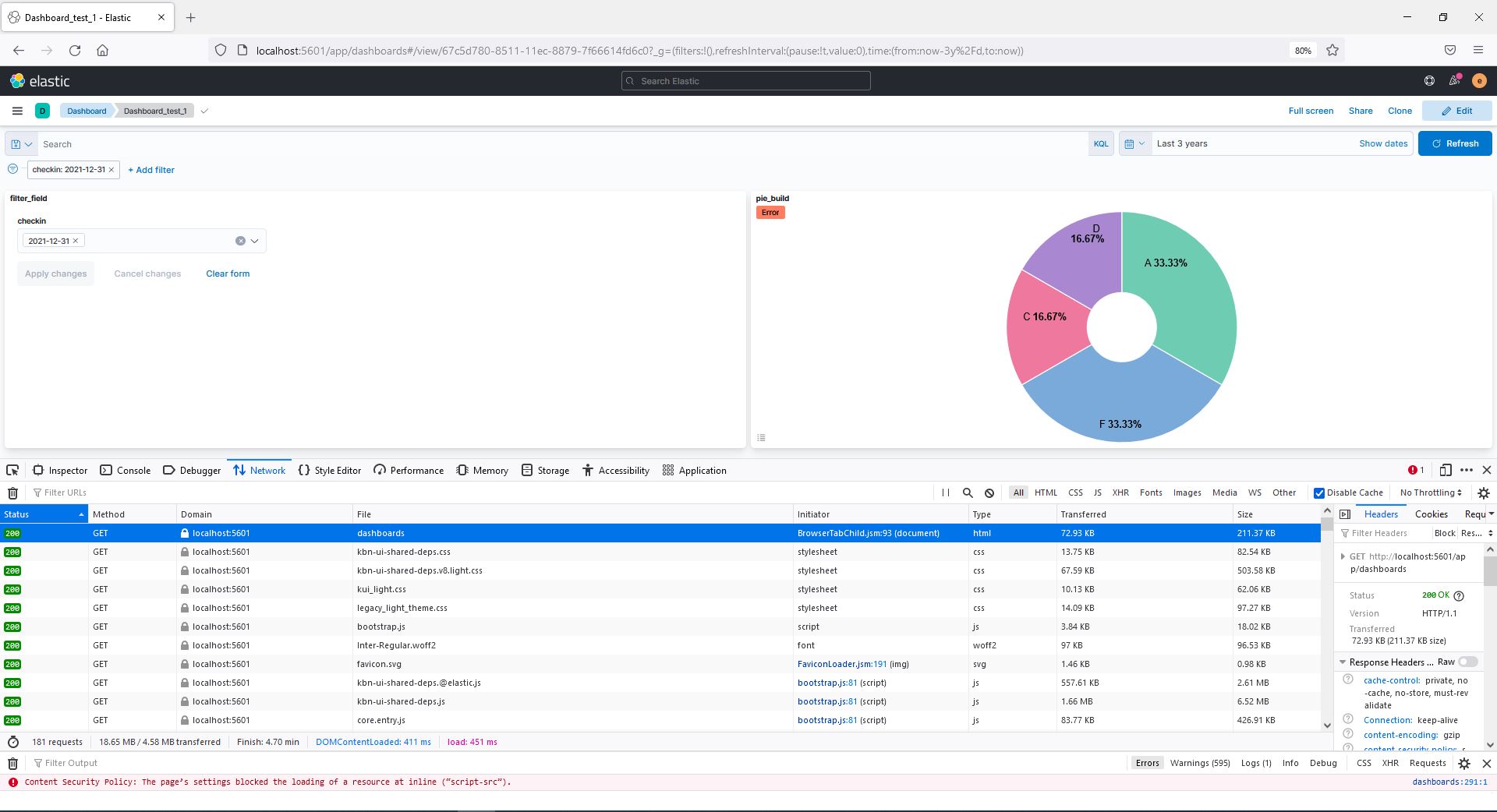The height and width of the screenshot is (812, 1497).
Task: Pause network recording in devtools
Action: pyautogui.click(x=946, y=492)
